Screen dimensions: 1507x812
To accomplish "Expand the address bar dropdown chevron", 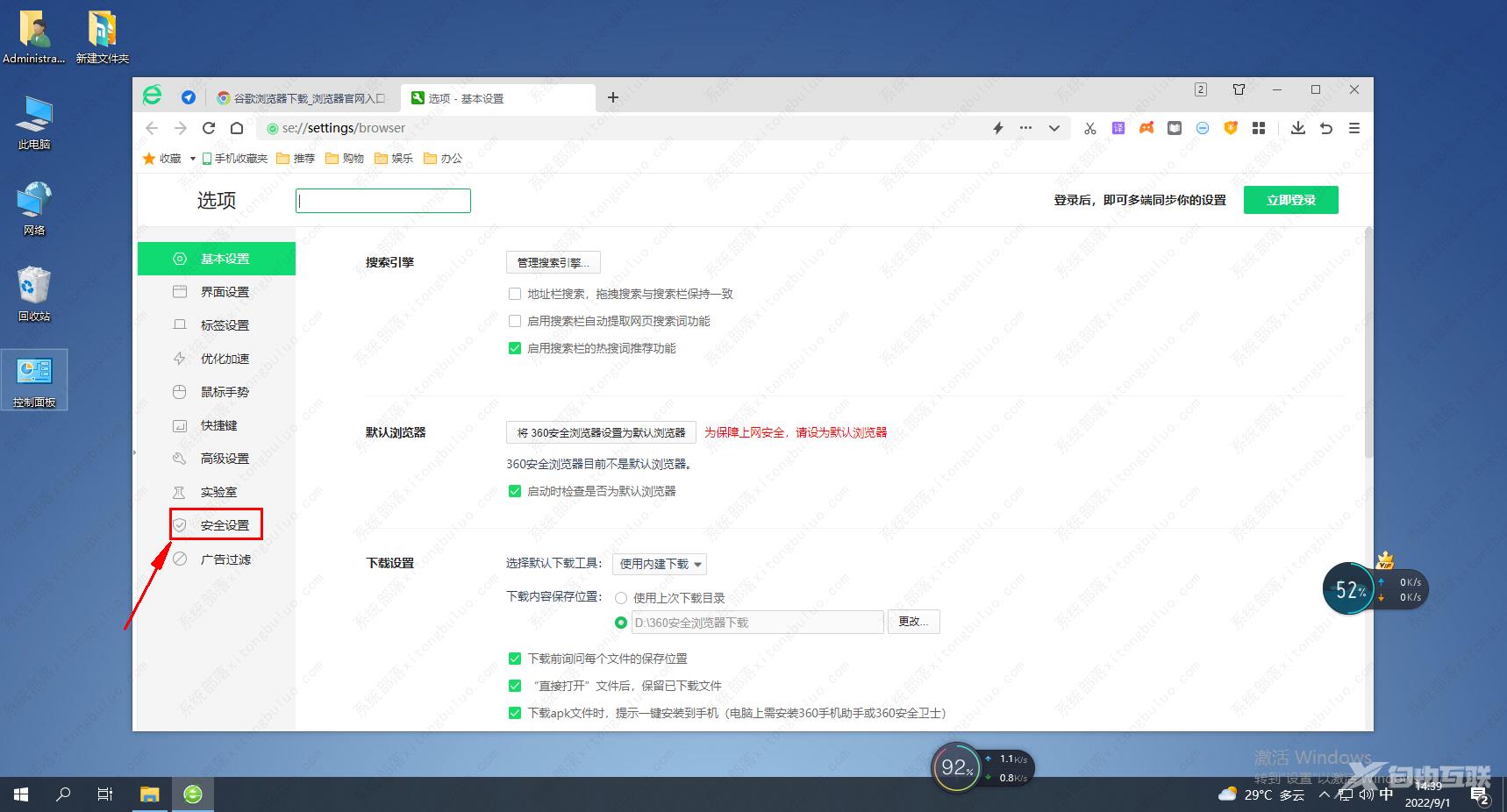I will pyautogui.click(x=1054, y=128).
